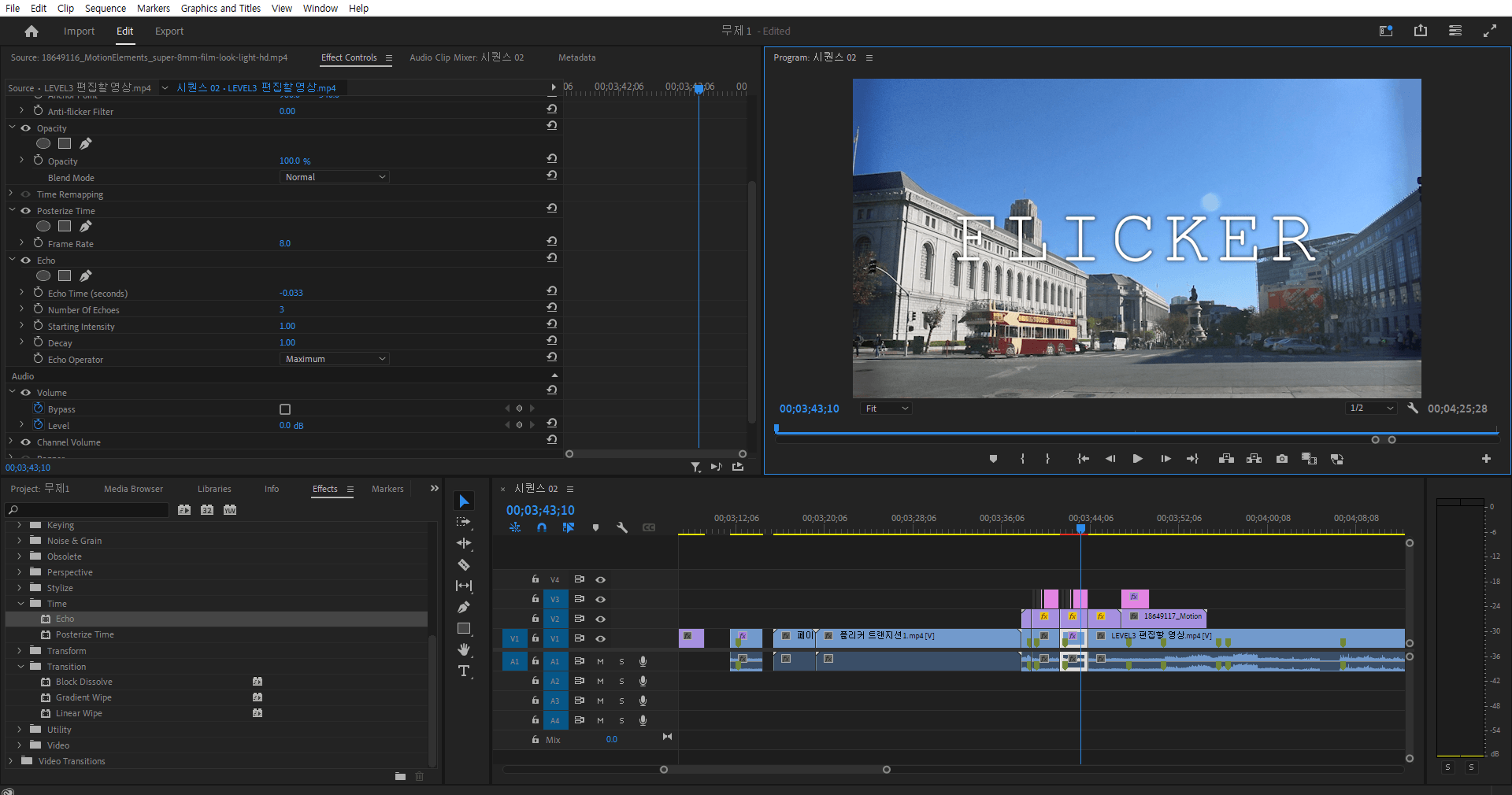1512x795 pixels.
Task: Expand the Noise & Grain effects folder
Action: [x=20, y=541]
